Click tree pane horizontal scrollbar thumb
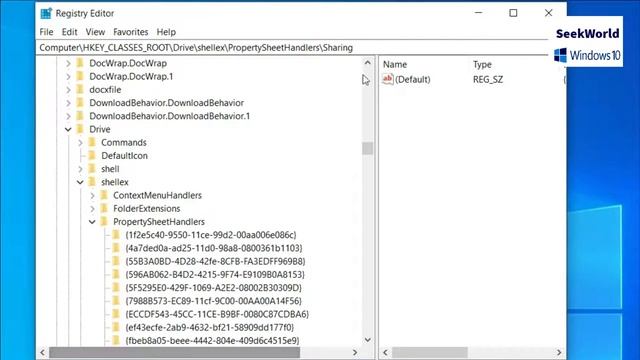Image resolution: width=640 pixels, height=360 pixels. pyautogui.click(x=174, y=352)
